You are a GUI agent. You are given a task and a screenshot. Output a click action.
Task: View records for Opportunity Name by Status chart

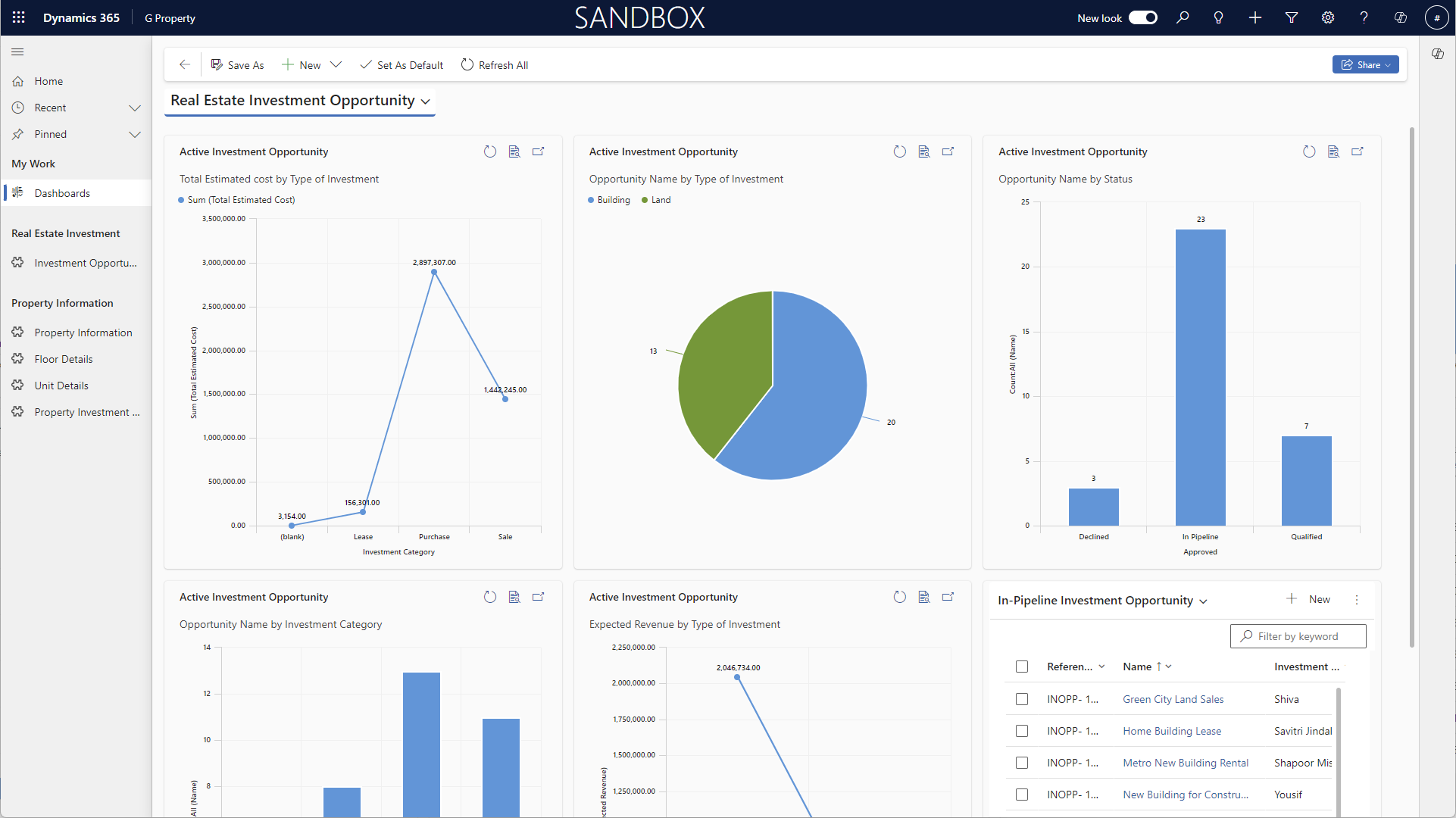pyautogui.click(x=1333, y=151)
